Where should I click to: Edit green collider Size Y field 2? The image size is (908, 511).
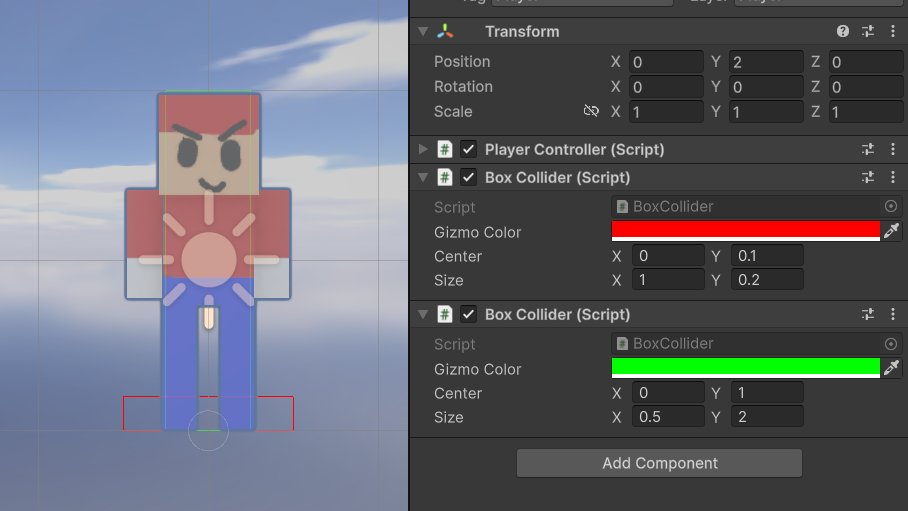coord(767,417)
